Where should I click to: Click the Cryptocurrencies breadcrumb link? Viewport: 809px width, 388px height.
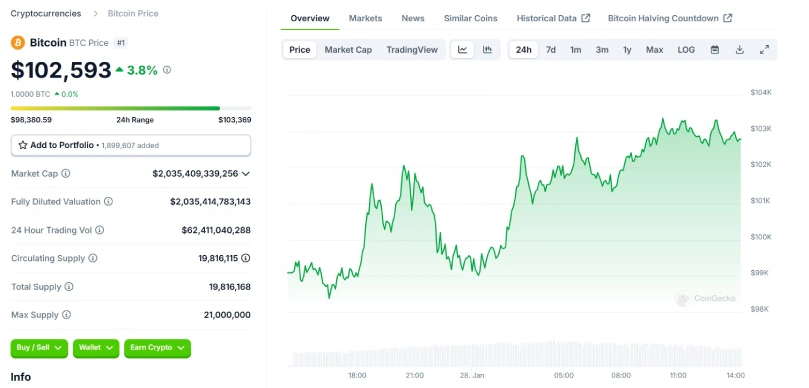tap(46, 13)
